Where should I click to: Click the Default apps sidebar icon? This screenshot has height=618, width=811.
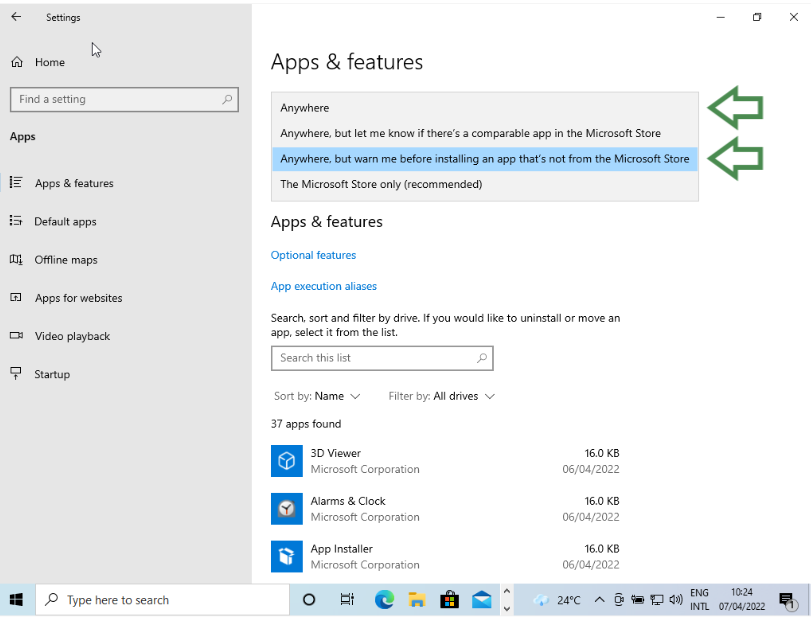[16, 221]
